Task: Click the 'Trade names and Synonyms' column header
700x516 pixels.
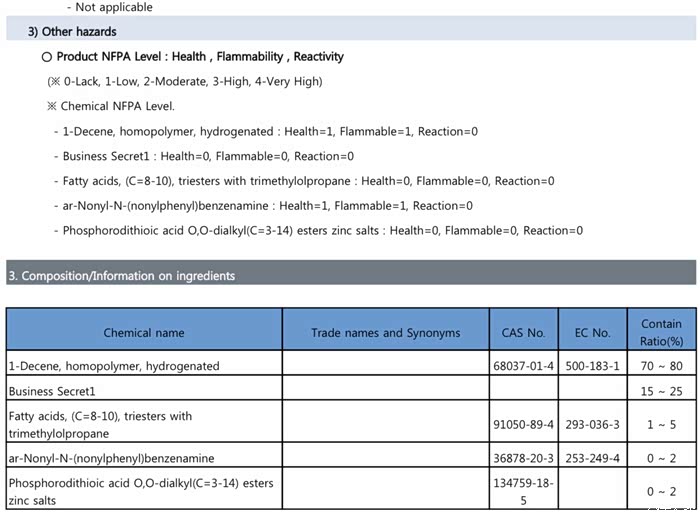Action: click(x=385, y=333)
